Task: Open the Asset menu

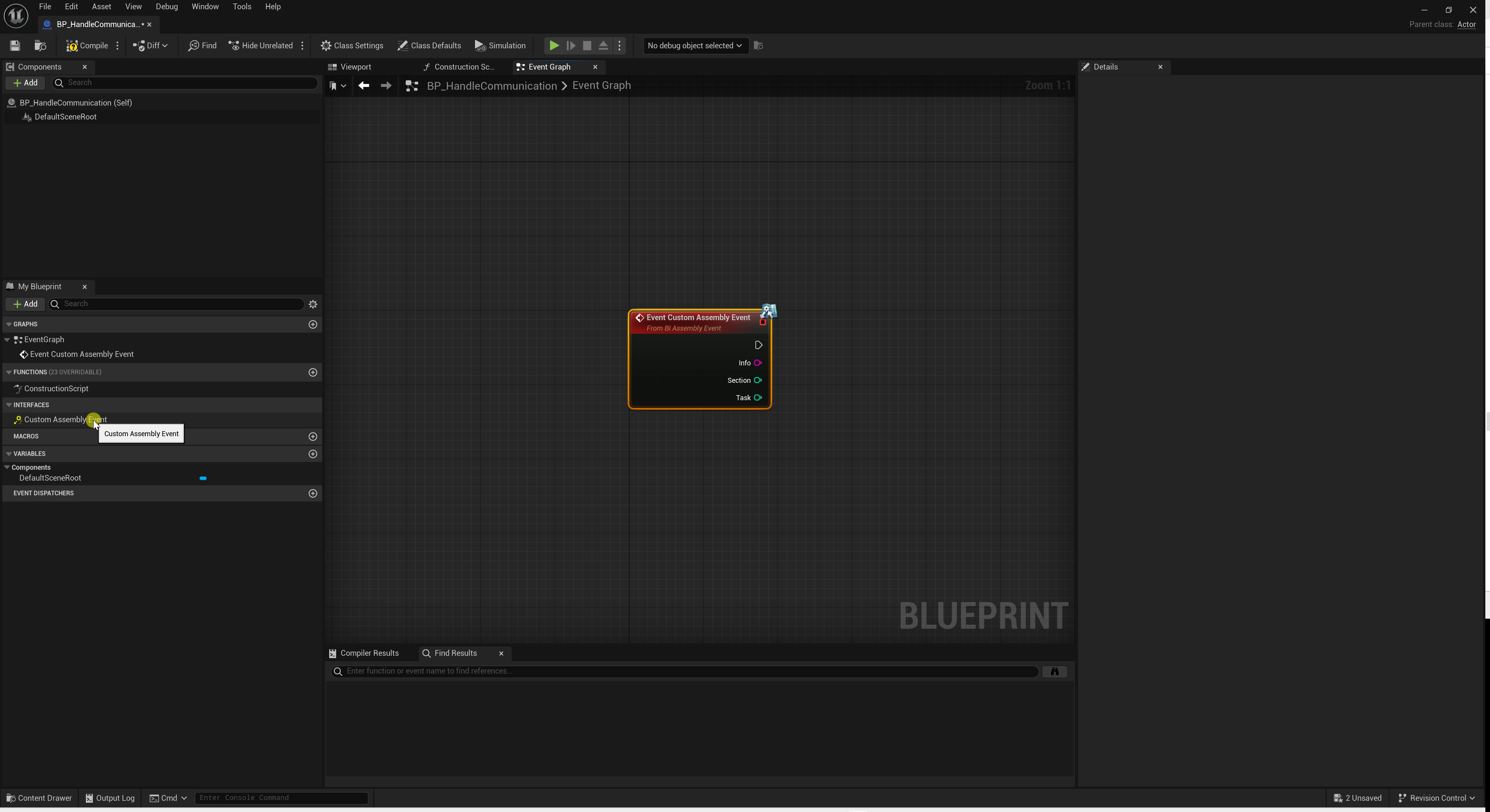Action: 101,7
